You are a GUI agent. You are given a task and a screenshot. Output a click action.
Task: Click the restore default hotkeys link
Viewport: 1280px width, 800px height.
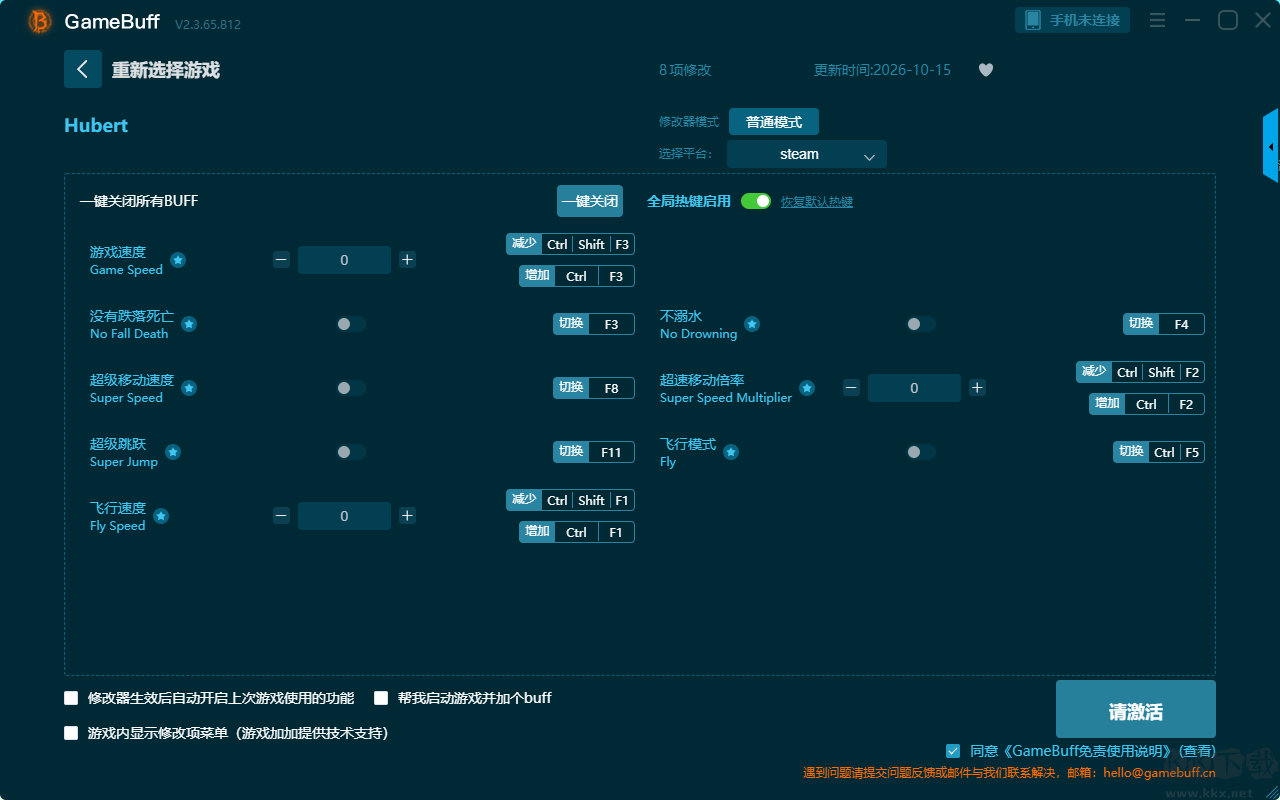tap(817, 202)
